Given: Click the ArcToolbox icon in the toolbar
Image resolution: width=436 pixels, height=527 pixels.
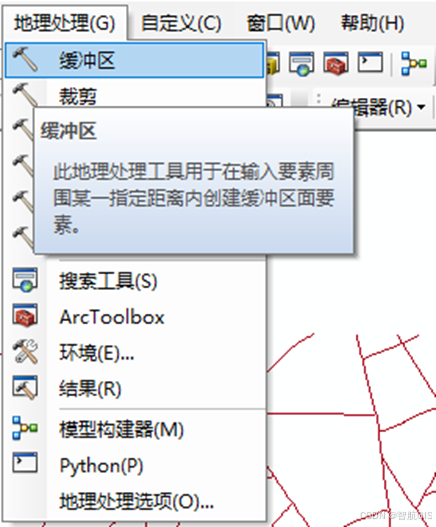Looking at the screenshot, I should [335, 63].
